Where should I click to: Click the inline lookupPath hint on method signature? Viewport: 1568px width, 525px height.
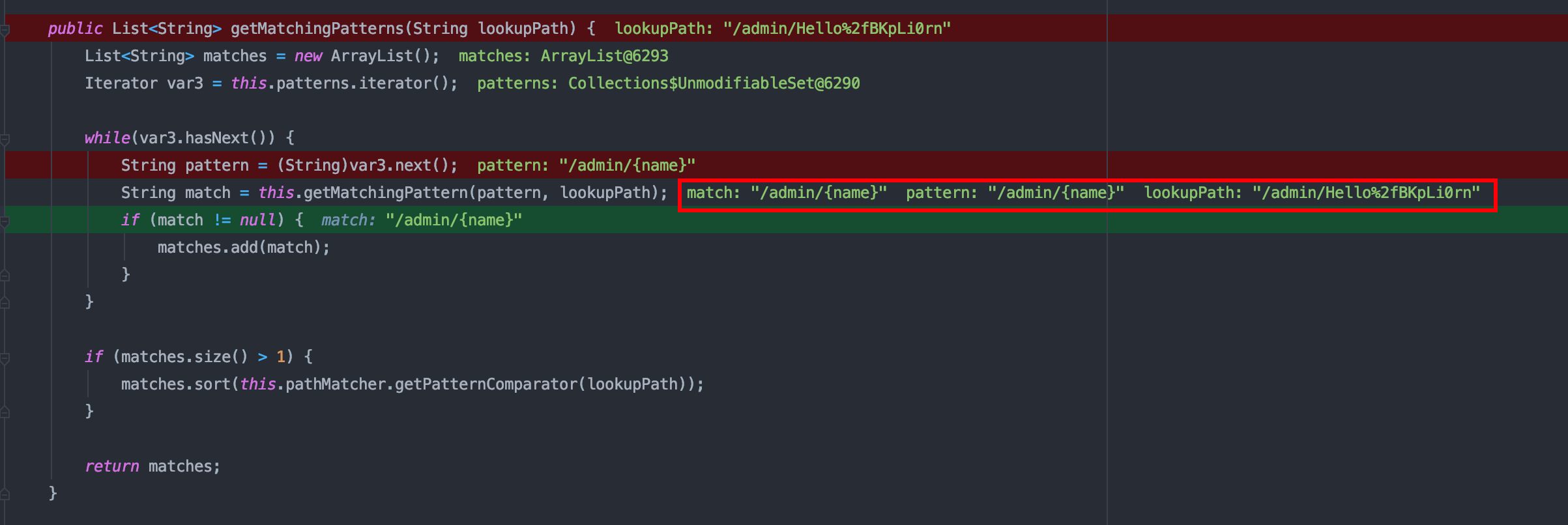tap(782, 29)
